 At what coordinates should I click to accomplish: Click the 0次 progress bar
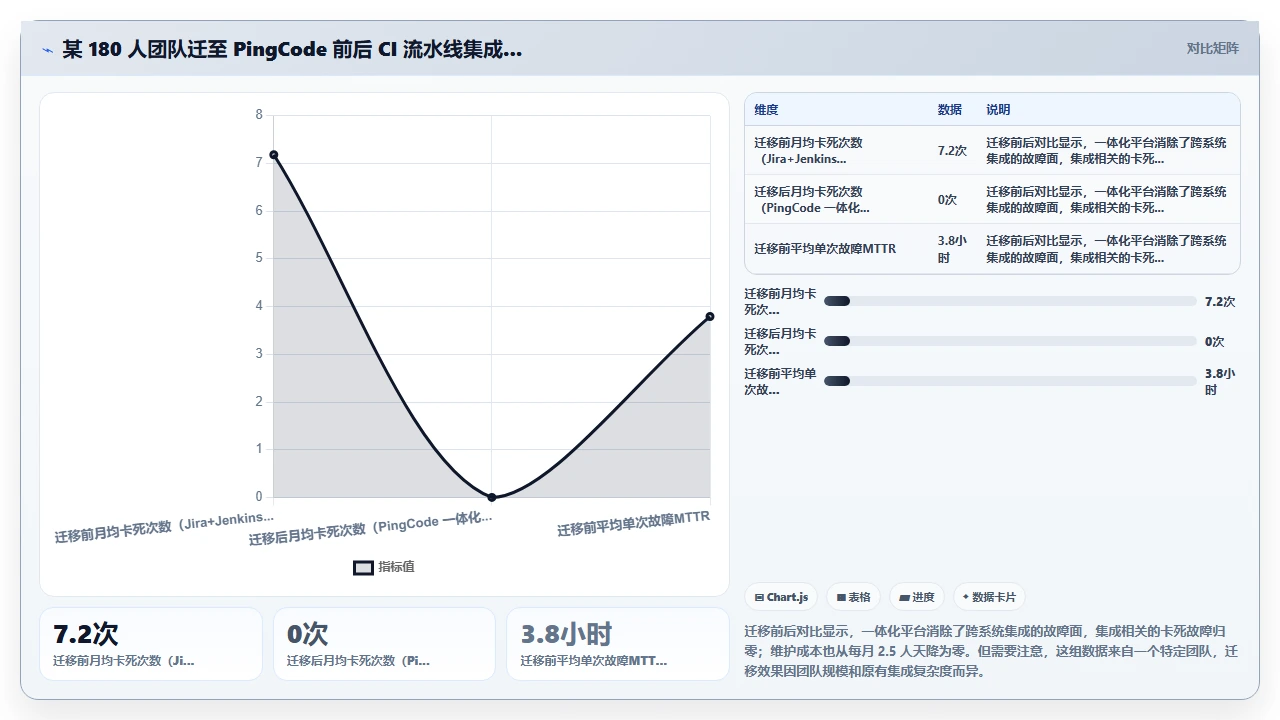pyautogui.click(x=1010, y=341)
